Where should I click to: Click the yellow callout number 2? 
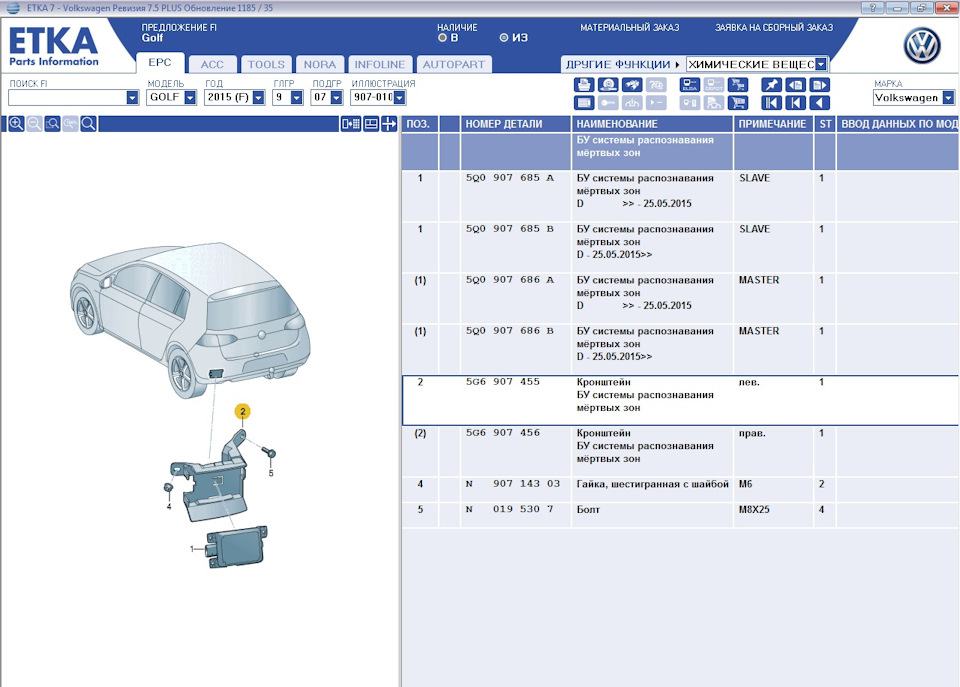point(242,411)
